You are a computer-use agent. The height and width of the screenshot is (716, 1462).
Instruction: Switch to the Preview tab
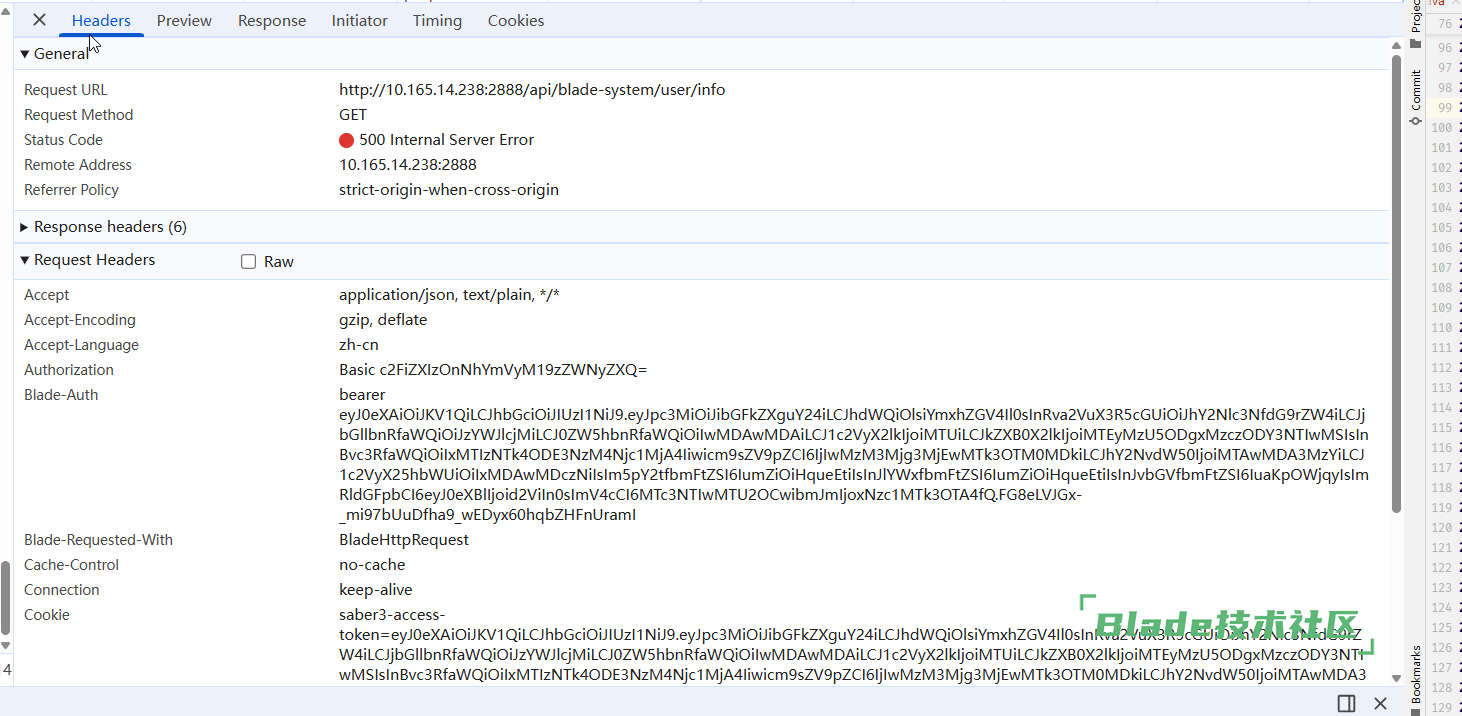pyautogui.click(x=184, y=21)
